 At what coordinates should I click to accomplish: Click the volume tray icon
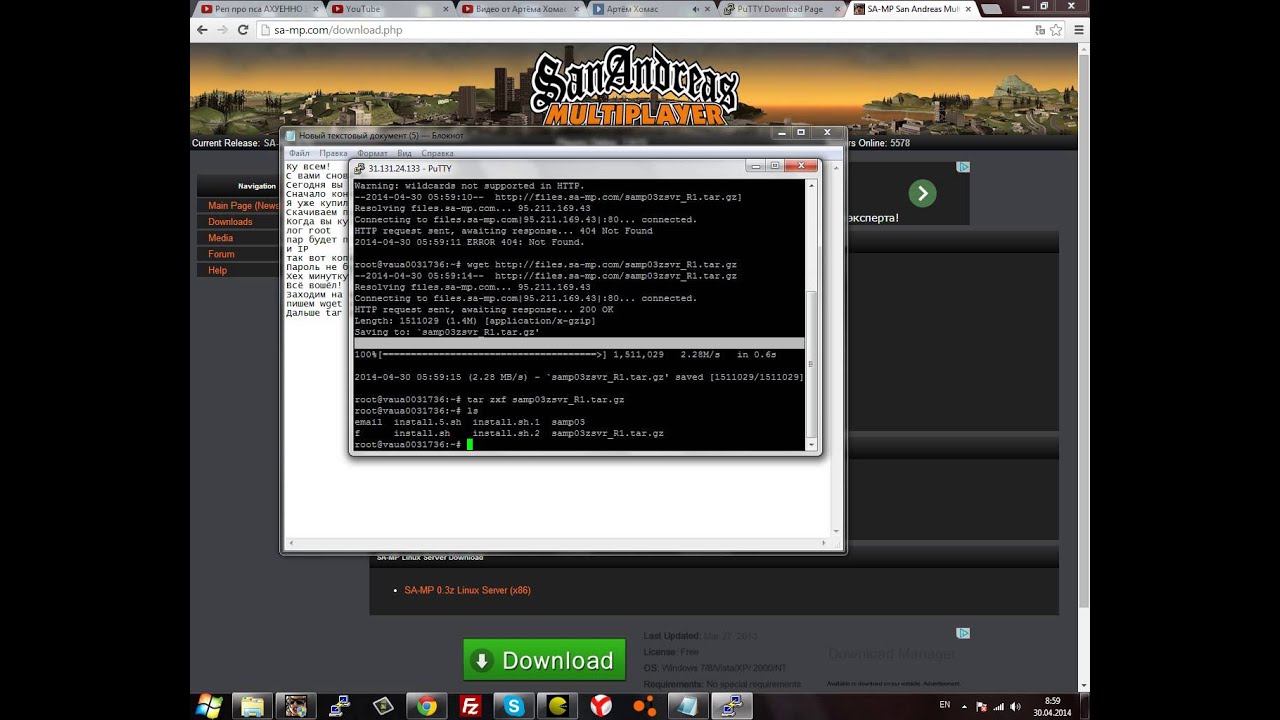[x=1014, y=706]
